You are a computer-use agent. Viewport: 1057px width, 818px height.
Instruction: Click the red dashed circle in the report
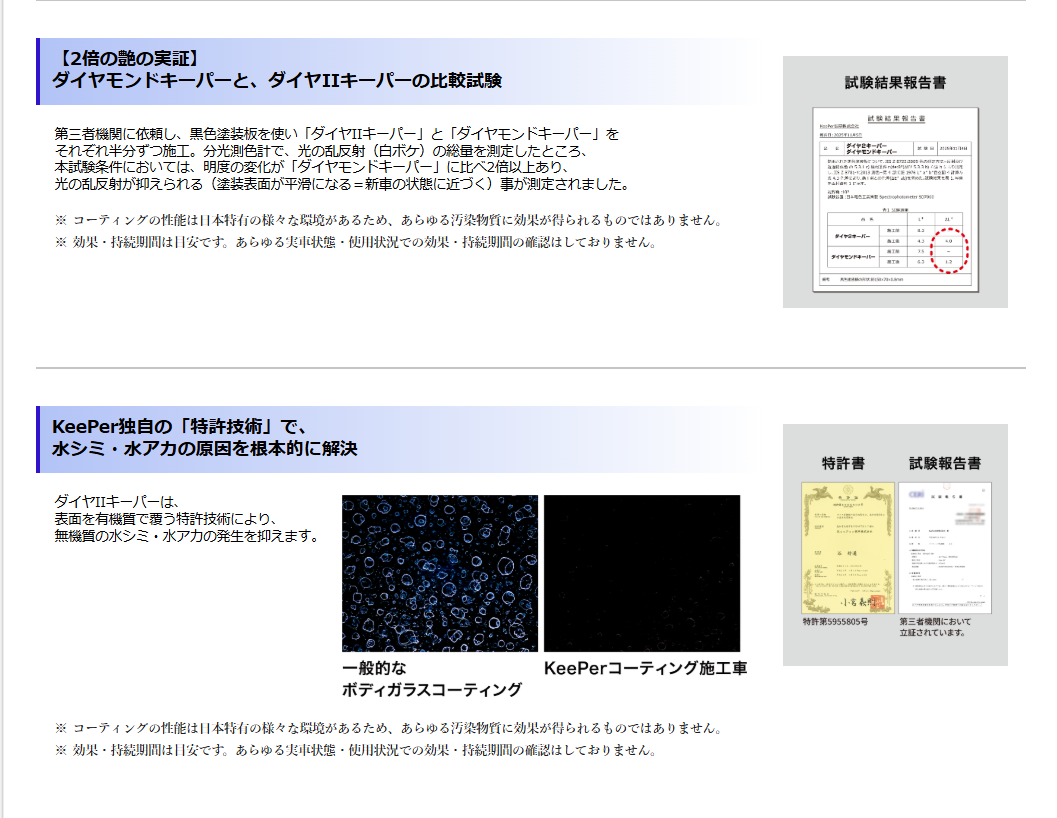(949, 250)
